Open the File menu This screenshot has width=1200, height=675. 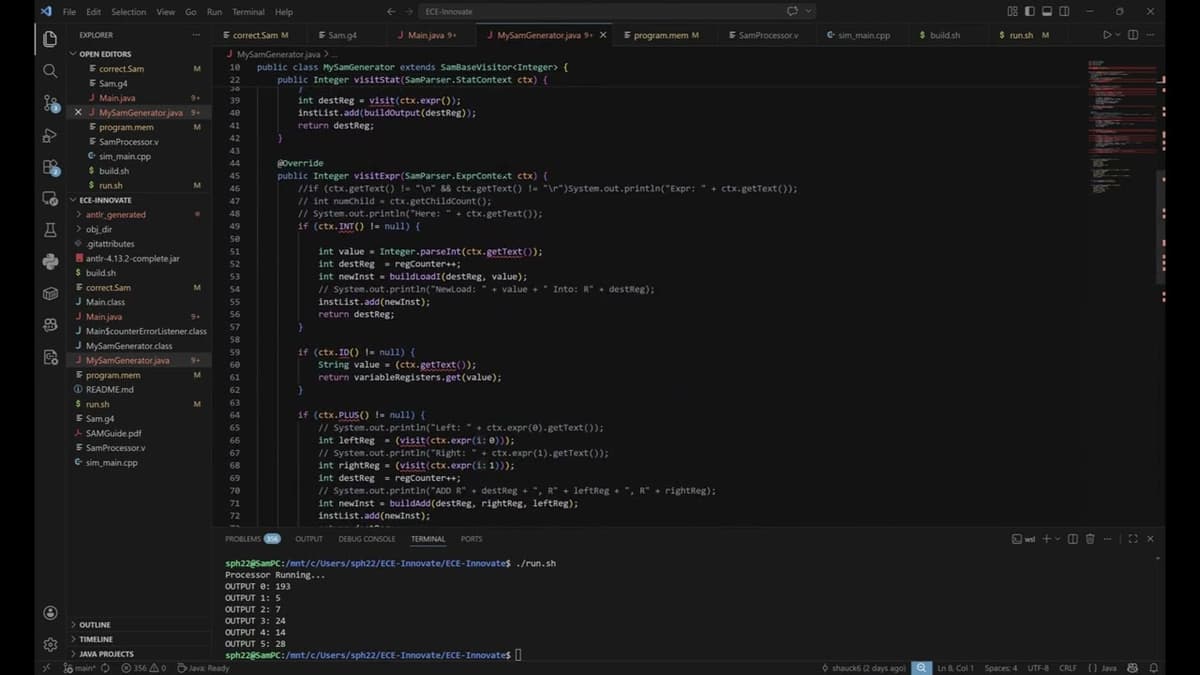pos(69,11)
